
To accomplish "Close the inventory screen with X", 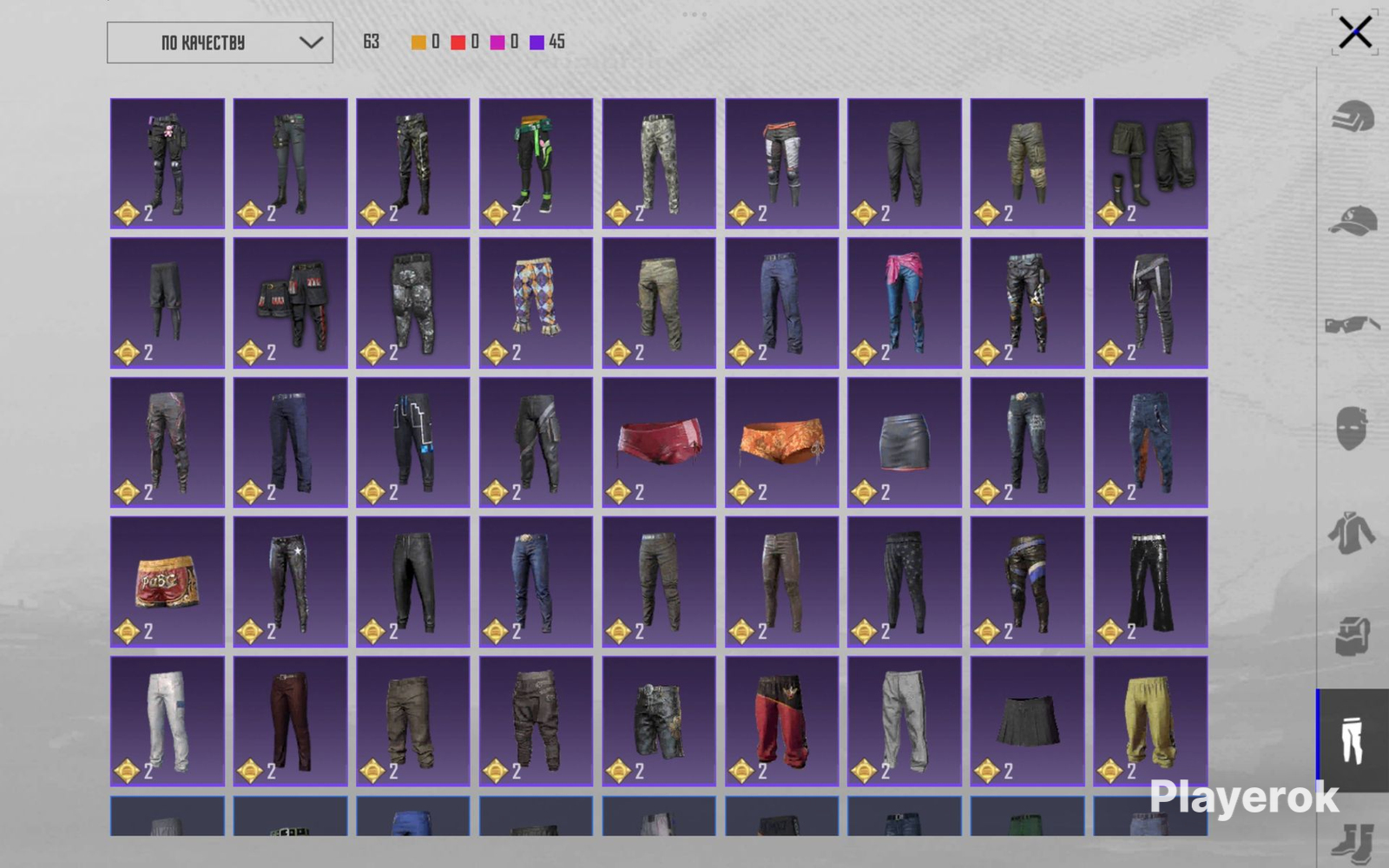I will pyautogui.click(x=1355, y=33).
